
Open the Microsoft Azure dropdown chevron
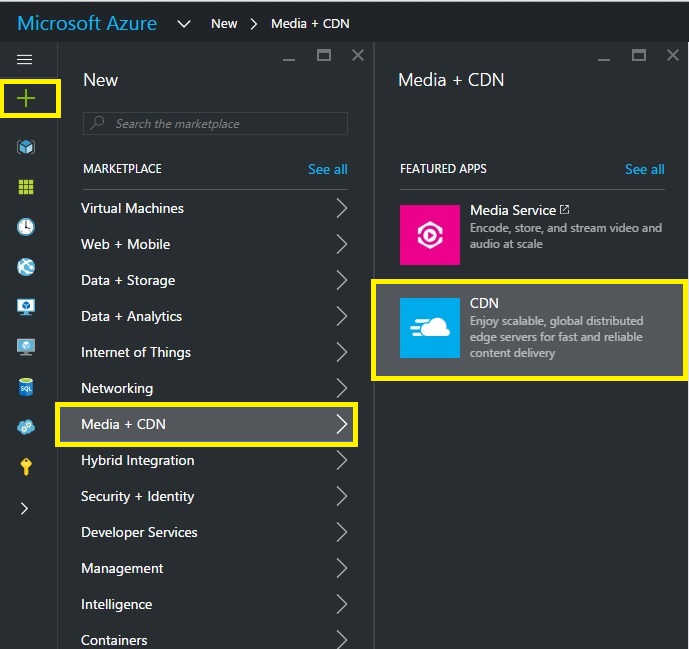pos(183,24)
